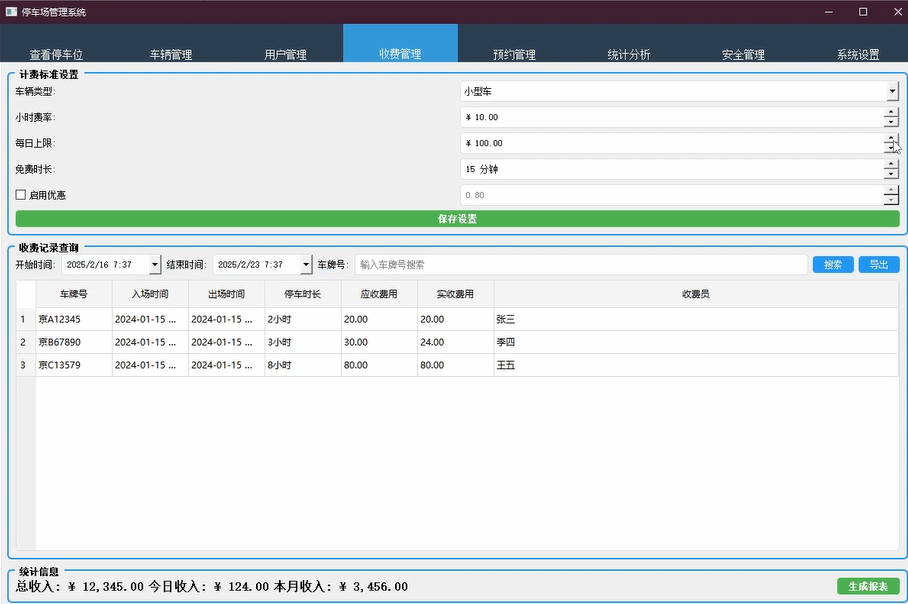Sort by 车牌号 column header
This screenshot has height=604, width=908.
[74, 294]
